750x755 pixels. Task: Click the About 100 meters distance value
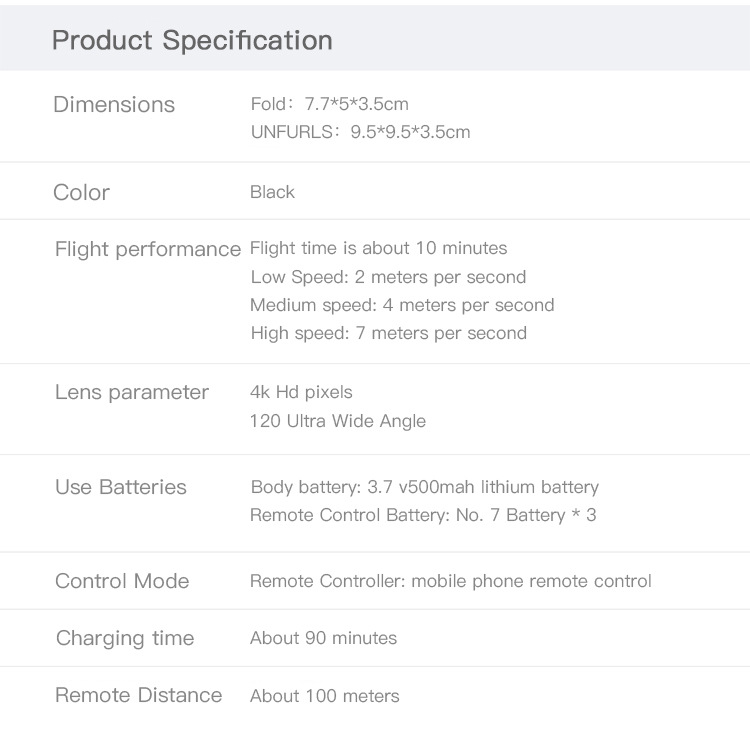325,696
